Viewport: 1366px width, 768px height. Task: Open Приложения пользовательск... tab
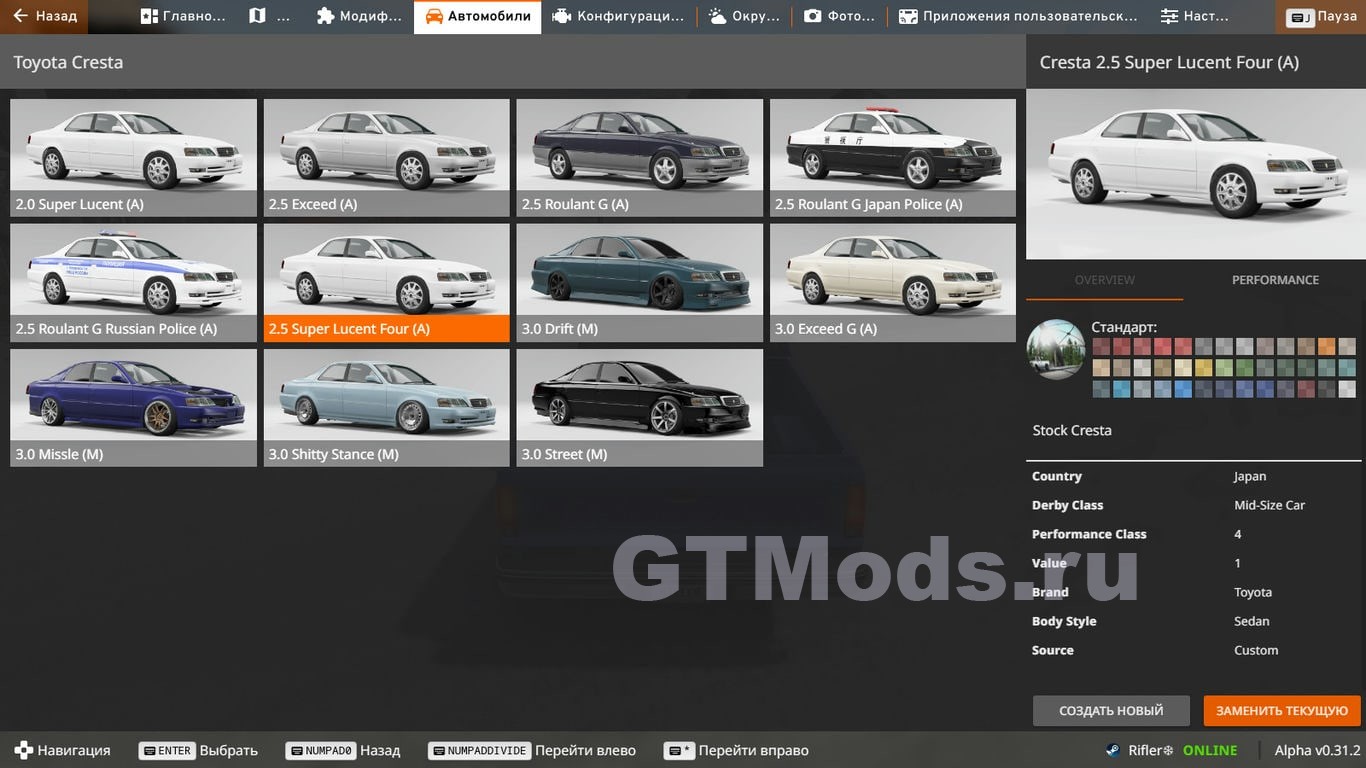1018,16
